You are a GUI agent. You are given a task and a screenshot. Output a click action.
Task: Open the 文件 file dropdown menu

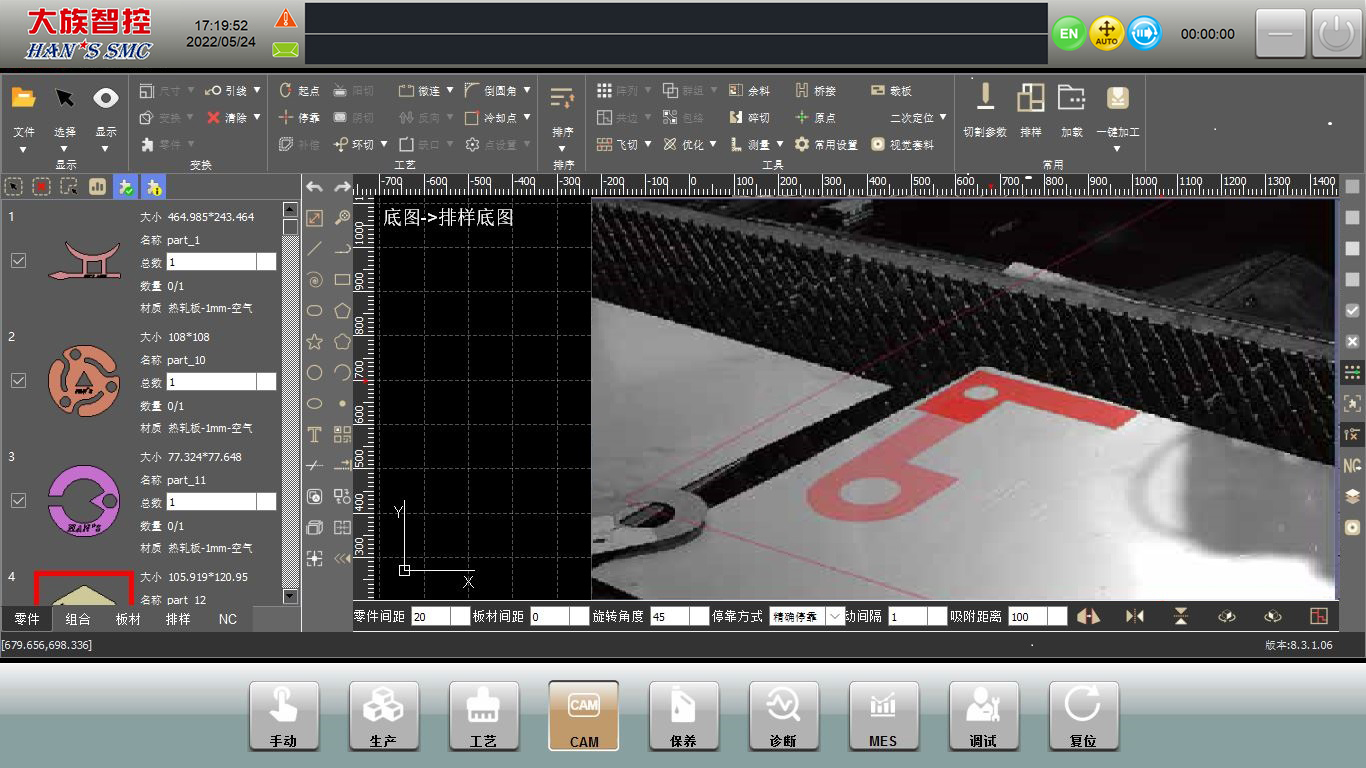[x=23, y=150]
